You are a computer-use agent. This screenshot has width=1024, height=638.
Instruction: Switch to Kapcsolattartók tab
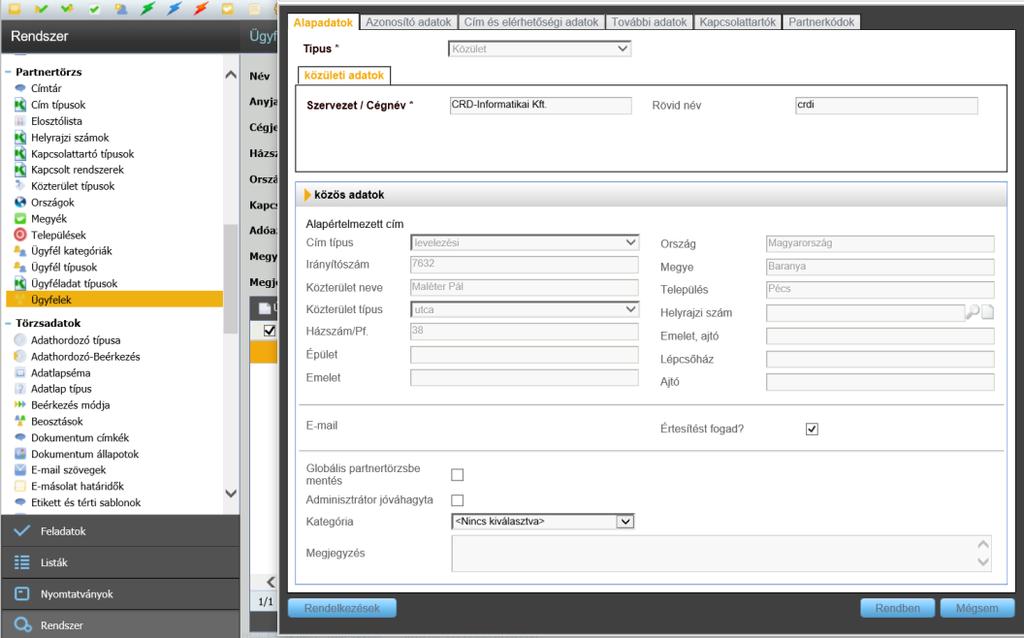[x=737, y=22]
